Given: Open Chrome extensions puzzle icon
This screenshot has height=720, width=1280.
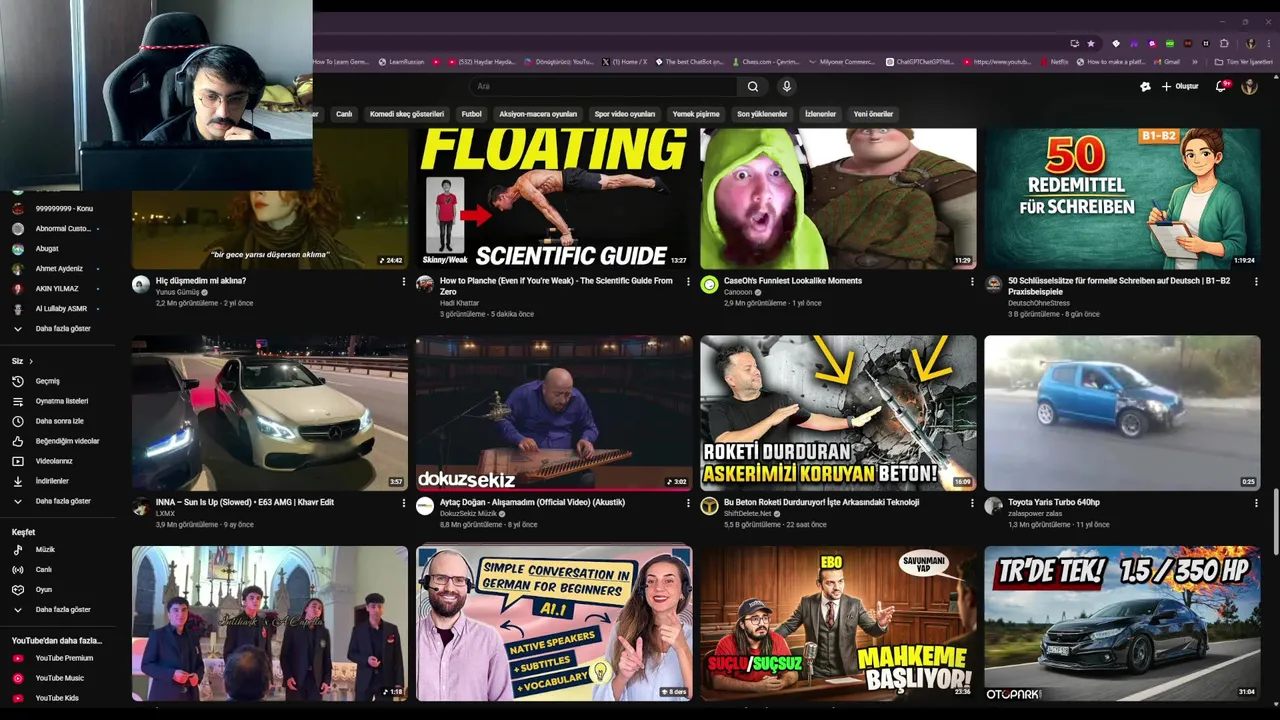Looking at the screenshot, I should pyautogui.click(x=1224, y=43).
